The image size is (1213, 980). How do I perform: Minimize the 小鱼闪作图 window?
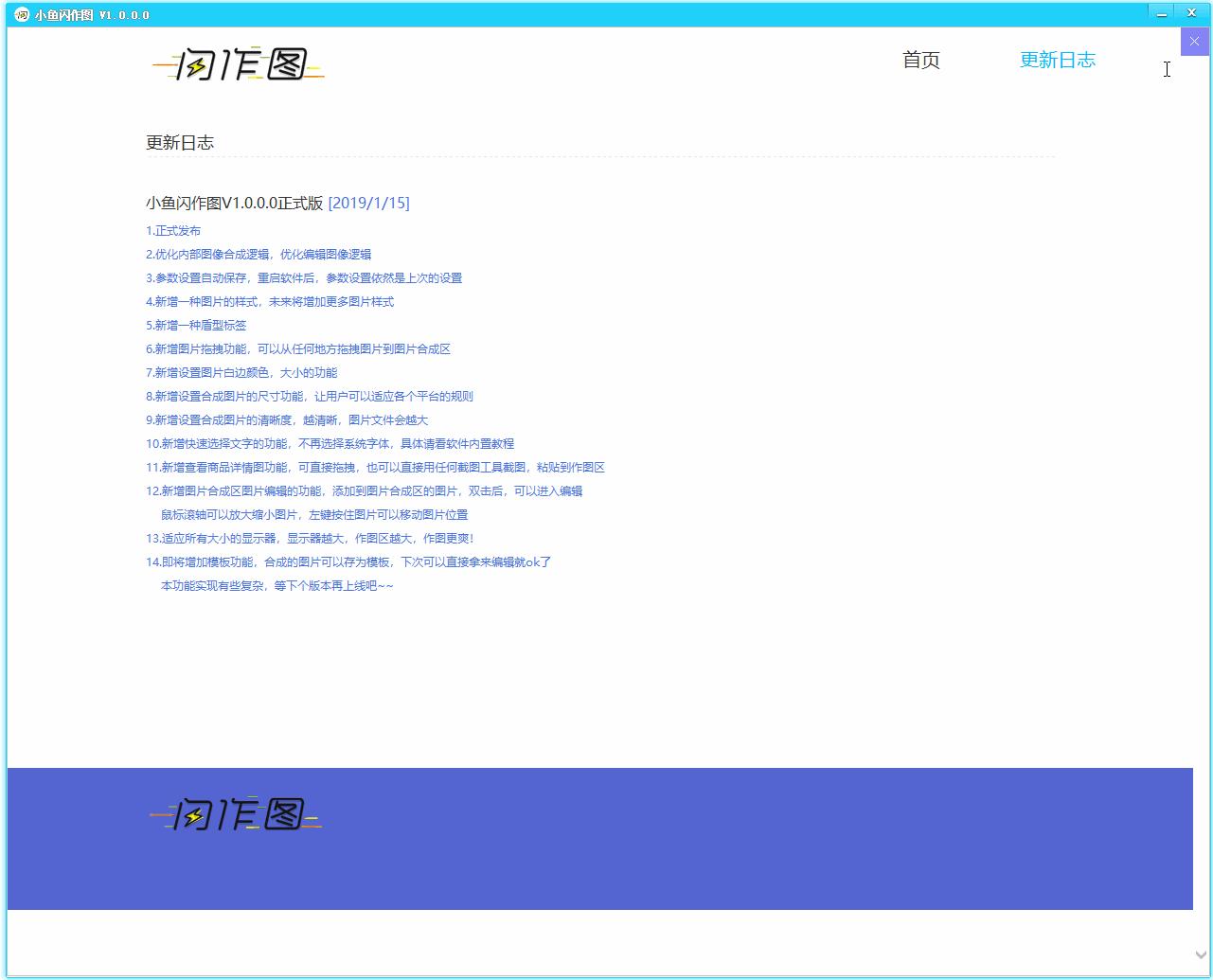click(1162, 14)
